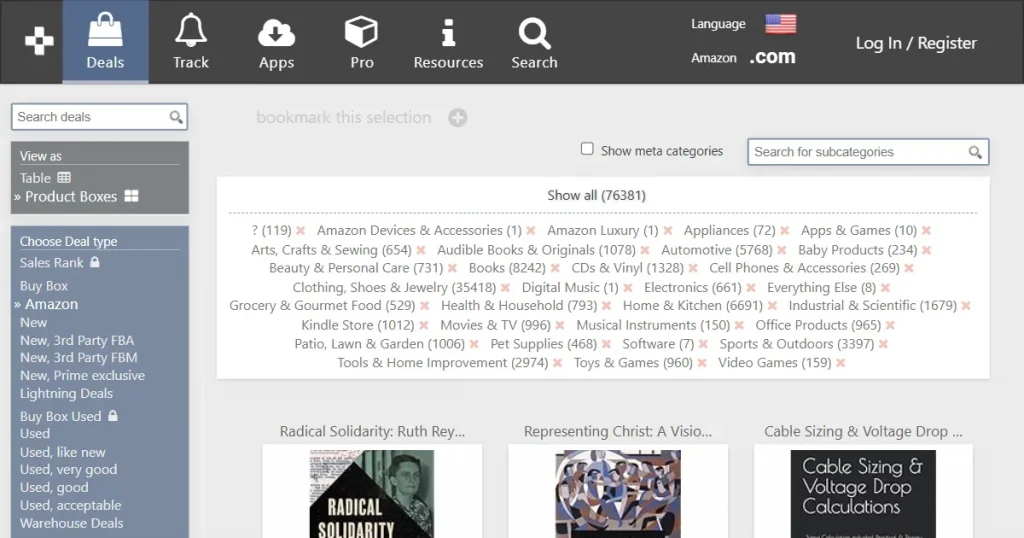
Task: Remove the Books category with its x icon
Action: point(554,269)
